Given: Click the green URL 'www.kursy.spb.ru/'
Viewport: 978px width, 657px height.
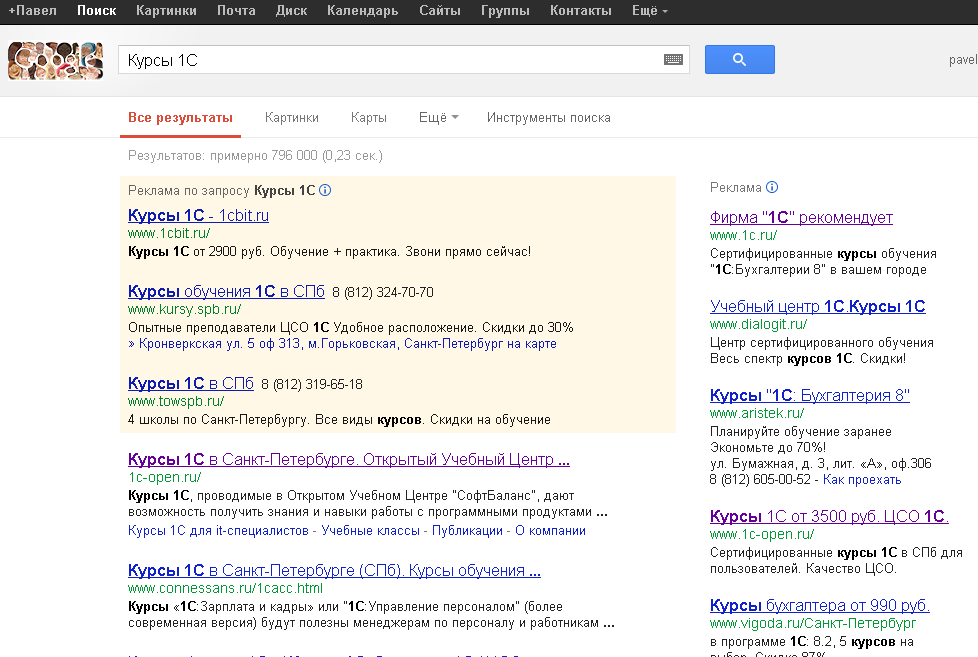Looking at the screenshot, I should 185,309.
